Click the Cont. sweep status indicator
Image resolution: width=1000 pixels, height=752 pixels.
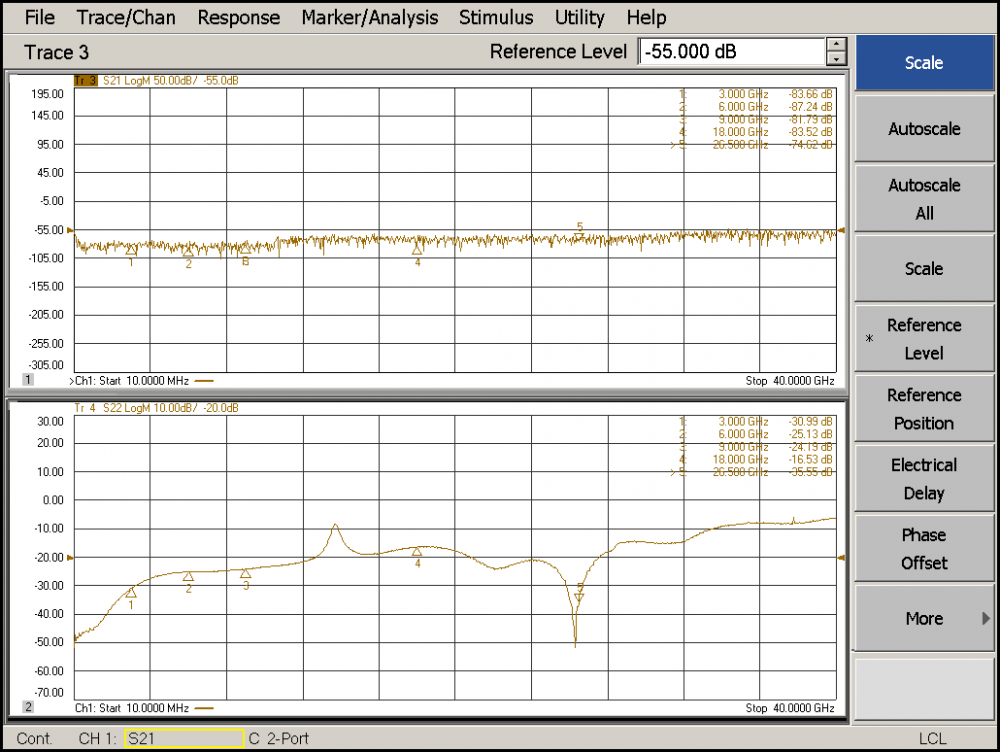click(35, 739)
